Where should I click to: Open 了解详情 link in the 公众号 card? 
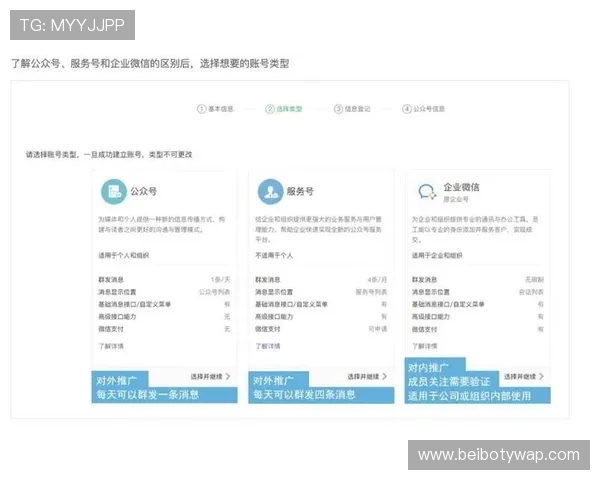(111, 346)
